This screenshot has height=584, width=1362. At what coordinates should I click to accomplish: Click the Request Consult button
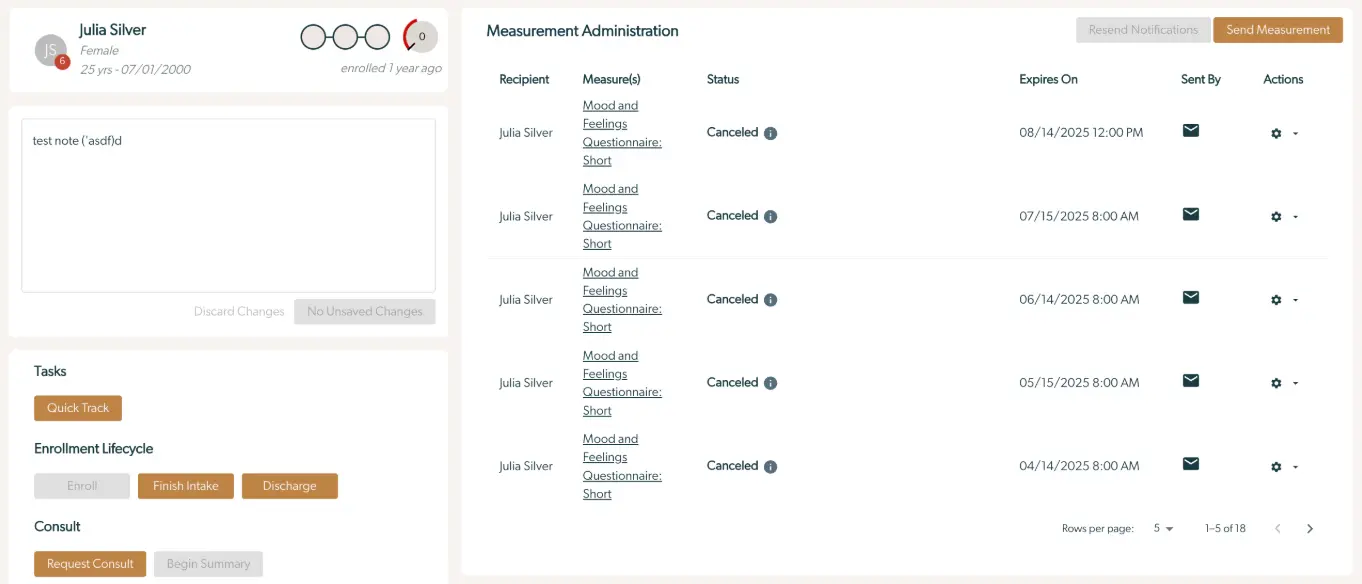tap(89, 563)
